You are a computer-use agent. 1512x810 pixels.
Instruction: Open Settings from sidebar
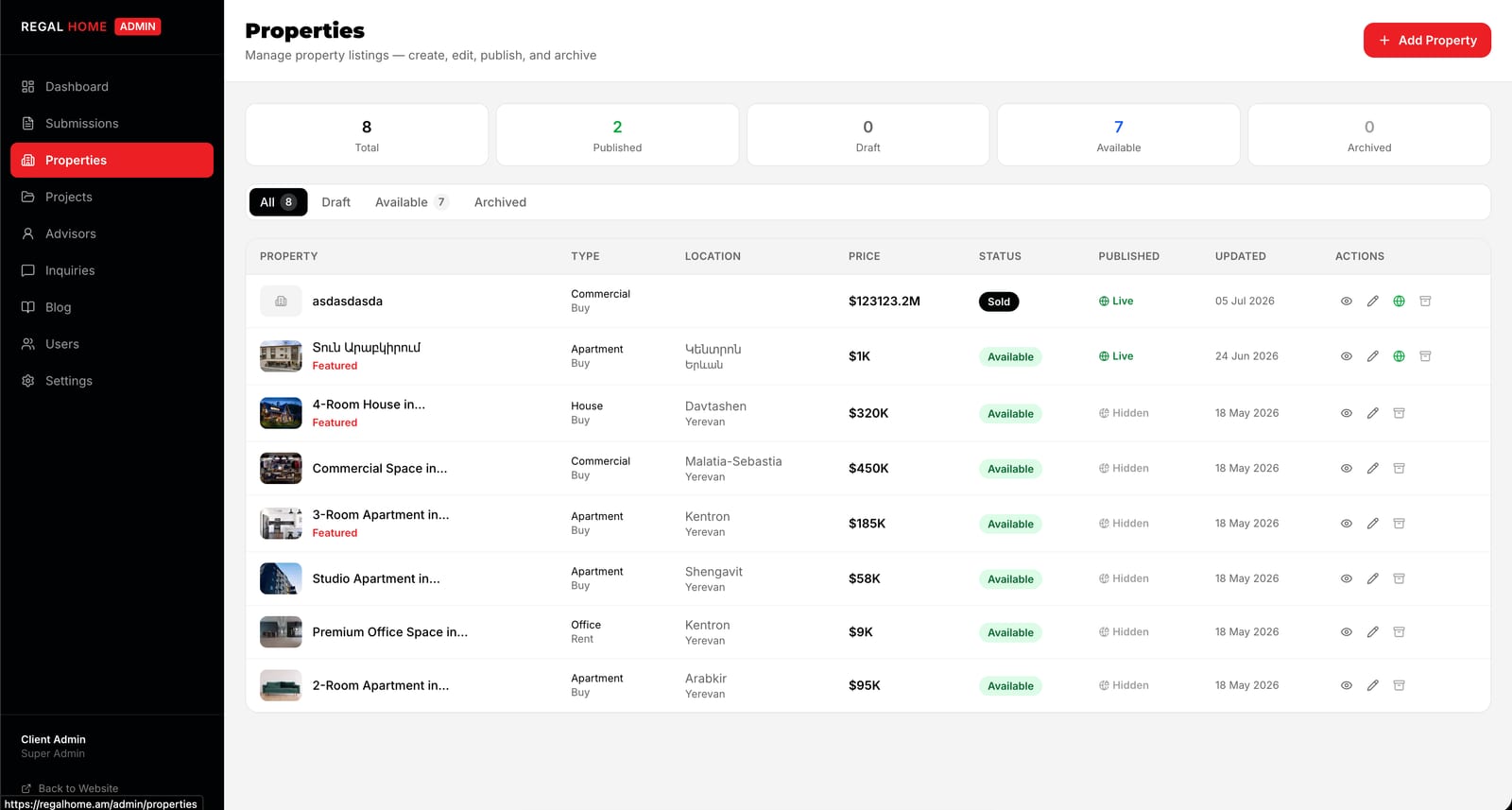coord(112,382)
